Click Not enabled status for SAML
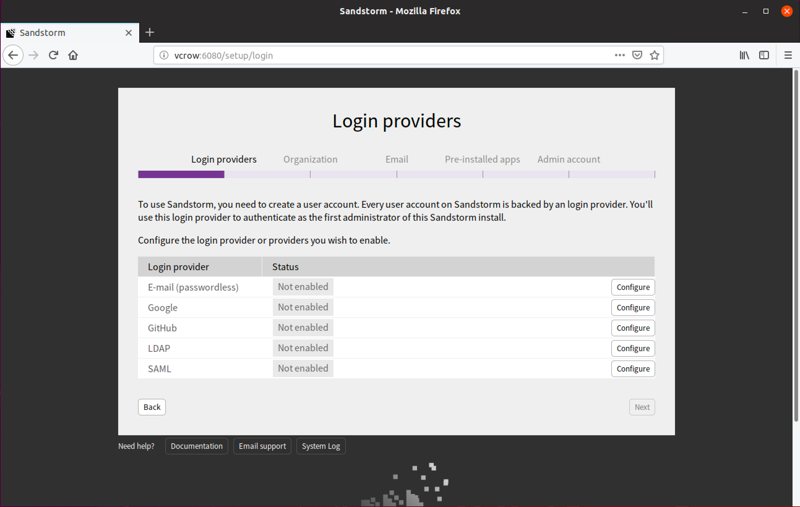 click(303, 368)
